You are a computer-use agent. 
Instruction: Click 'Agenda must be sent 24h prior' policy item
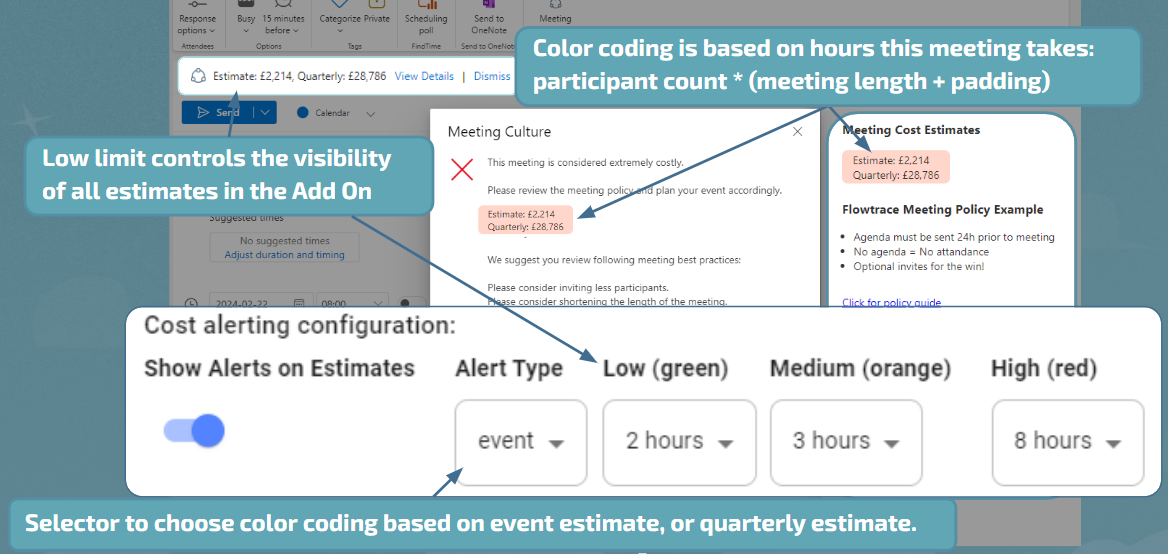click(x=954, y=238)
